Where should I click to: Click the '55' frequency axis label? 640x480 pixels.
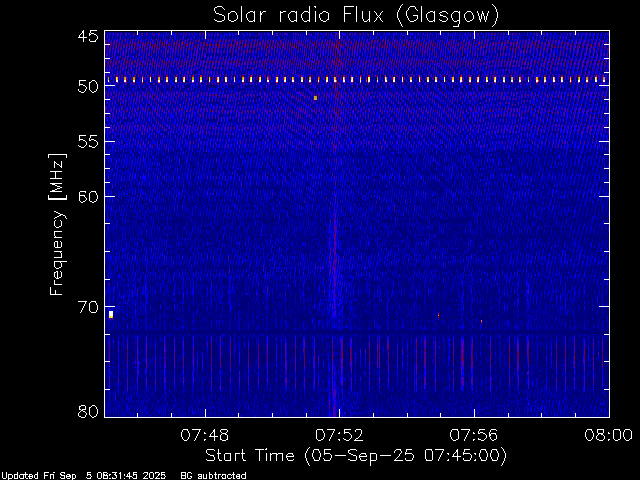point(88,142)
